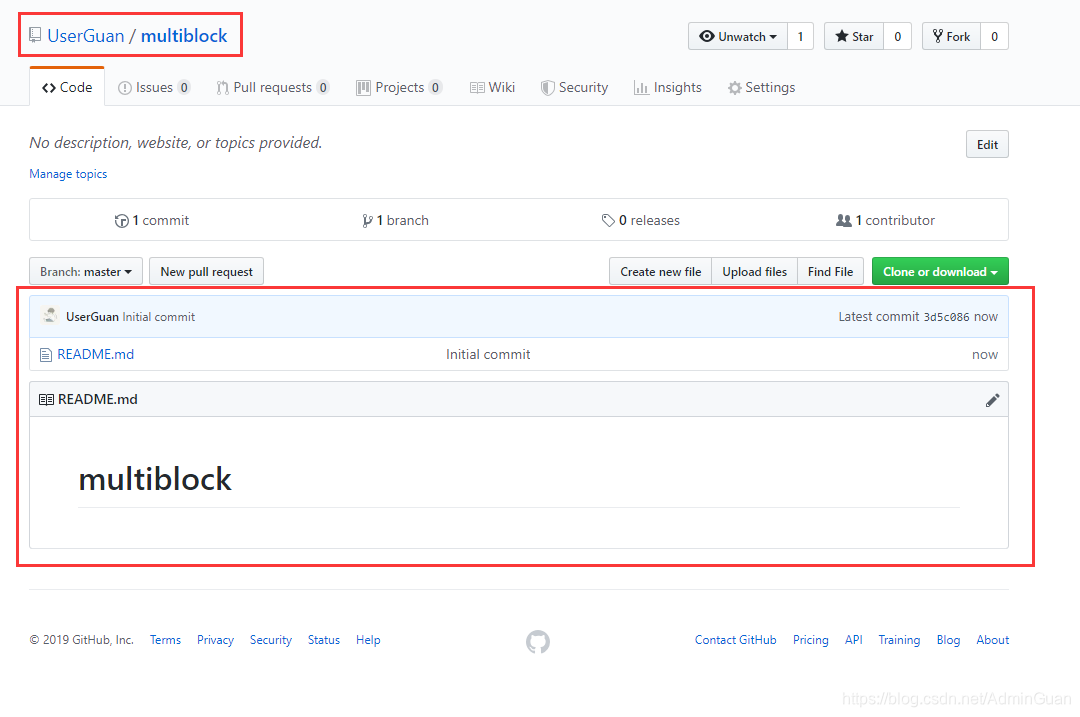Viewport: 1080px width, 717px height.
Task: Open the UserGuan owner profile link
Action: click(x=86, y=36)
